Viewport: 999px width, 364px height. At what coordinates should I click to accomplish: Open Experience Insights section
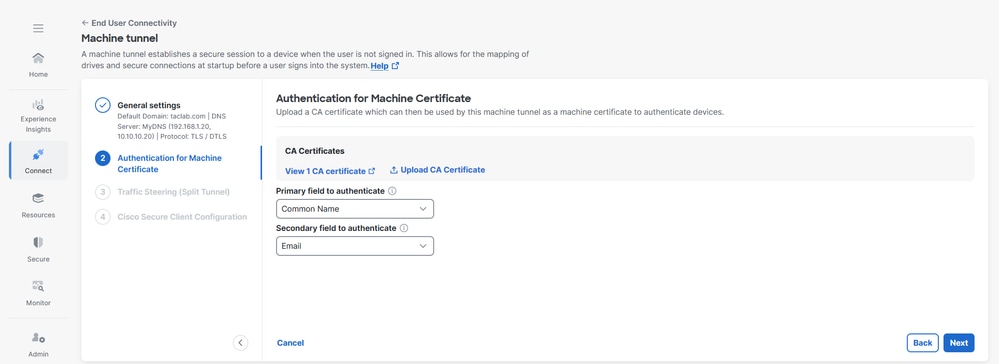(38, 115)
